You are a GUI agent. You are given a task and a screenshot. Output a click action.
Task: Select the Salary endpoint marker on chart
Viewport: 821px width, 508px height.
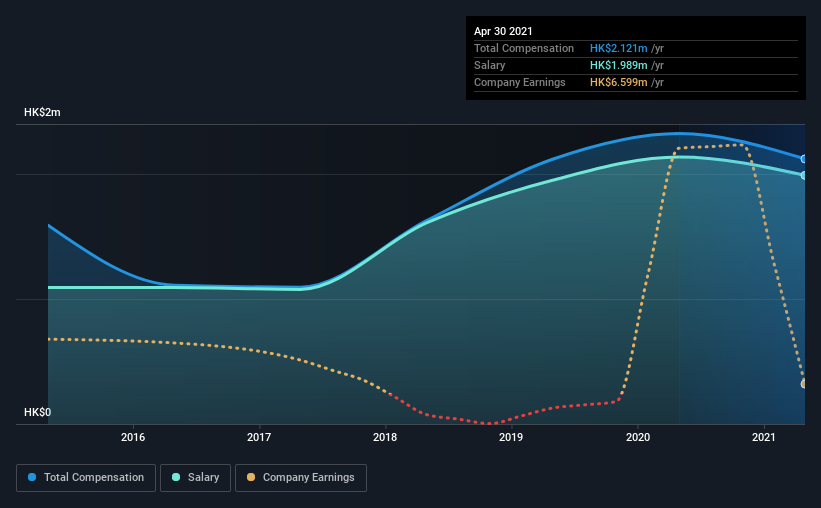[x=803, y=175]
